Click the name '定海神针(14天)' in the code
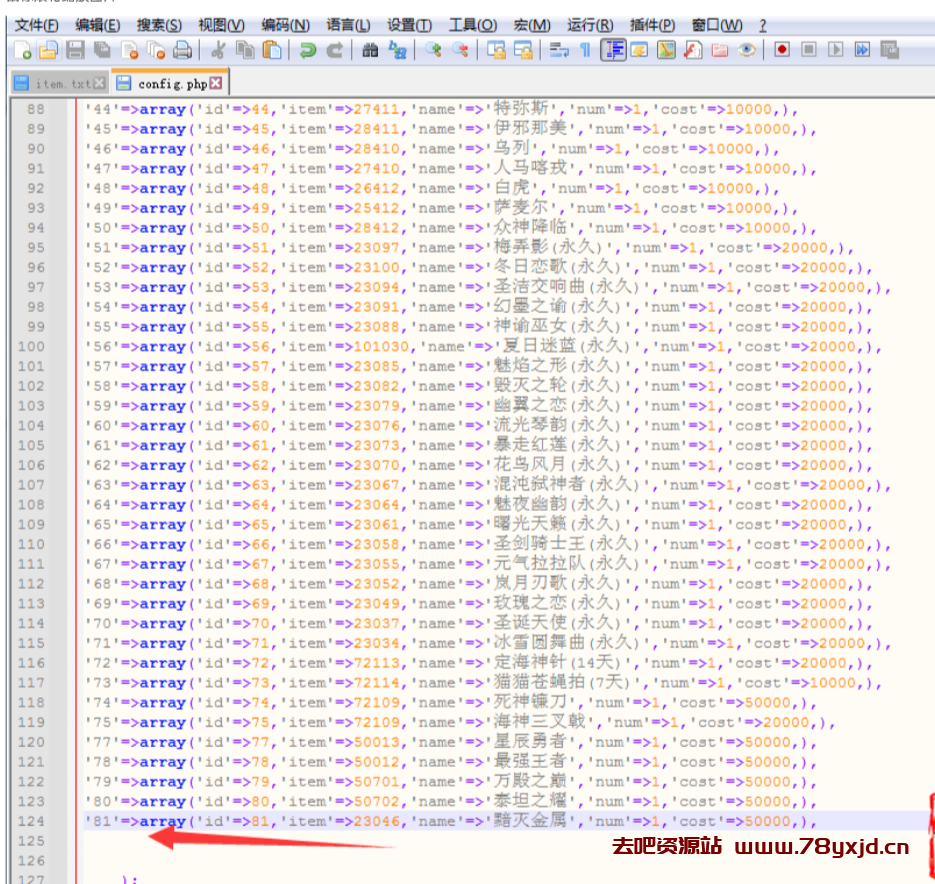The width and height of the screenshot is (935, 884). click(x=558, y=663)
